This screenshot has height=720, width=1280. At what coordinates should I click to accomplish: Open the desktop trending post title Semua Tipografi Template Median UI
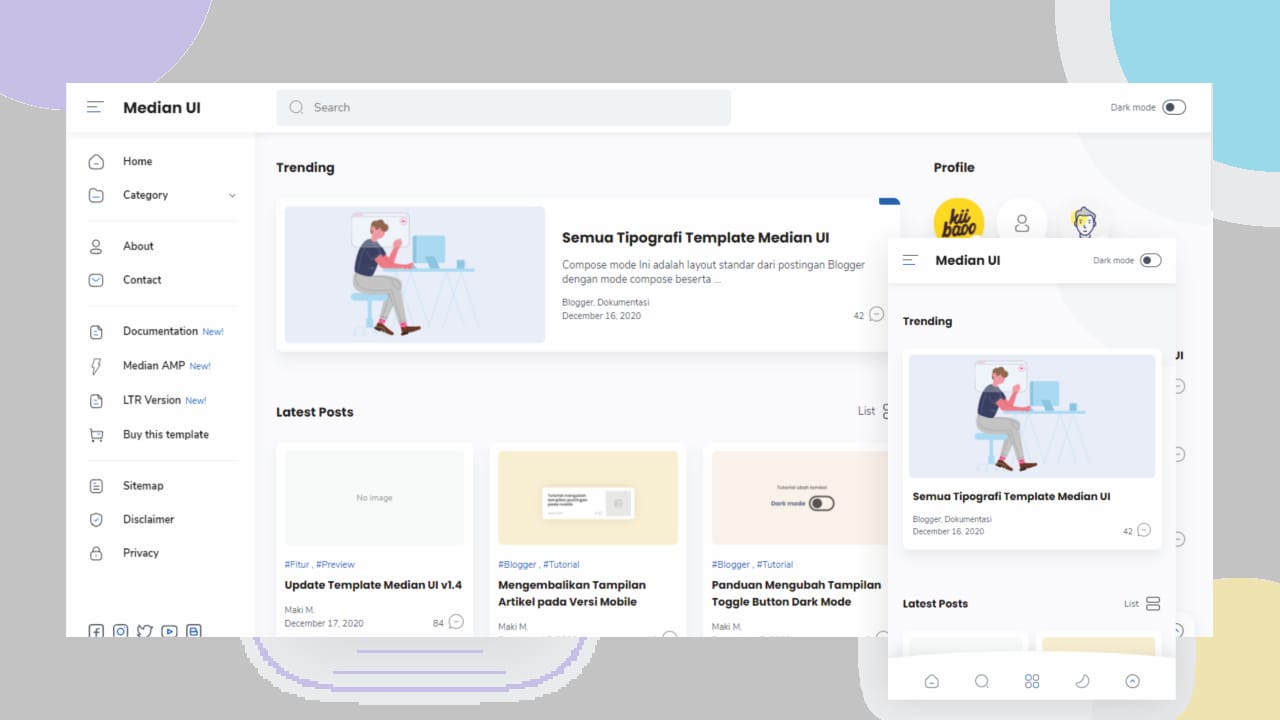[695, 238]
